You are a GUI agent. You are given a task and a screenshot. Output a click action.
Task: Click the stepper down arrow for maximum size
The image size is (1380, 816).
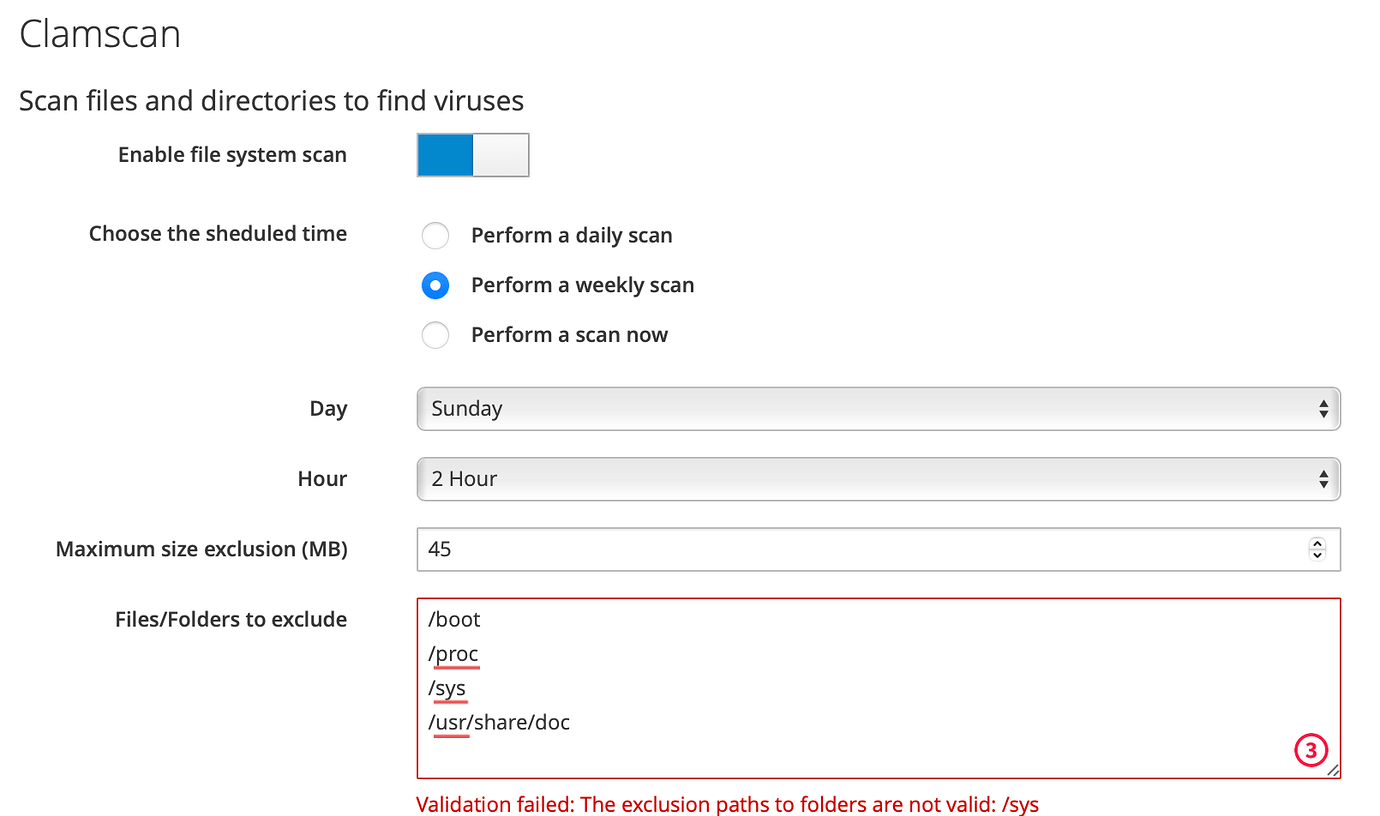click(x=1318, y=555)
